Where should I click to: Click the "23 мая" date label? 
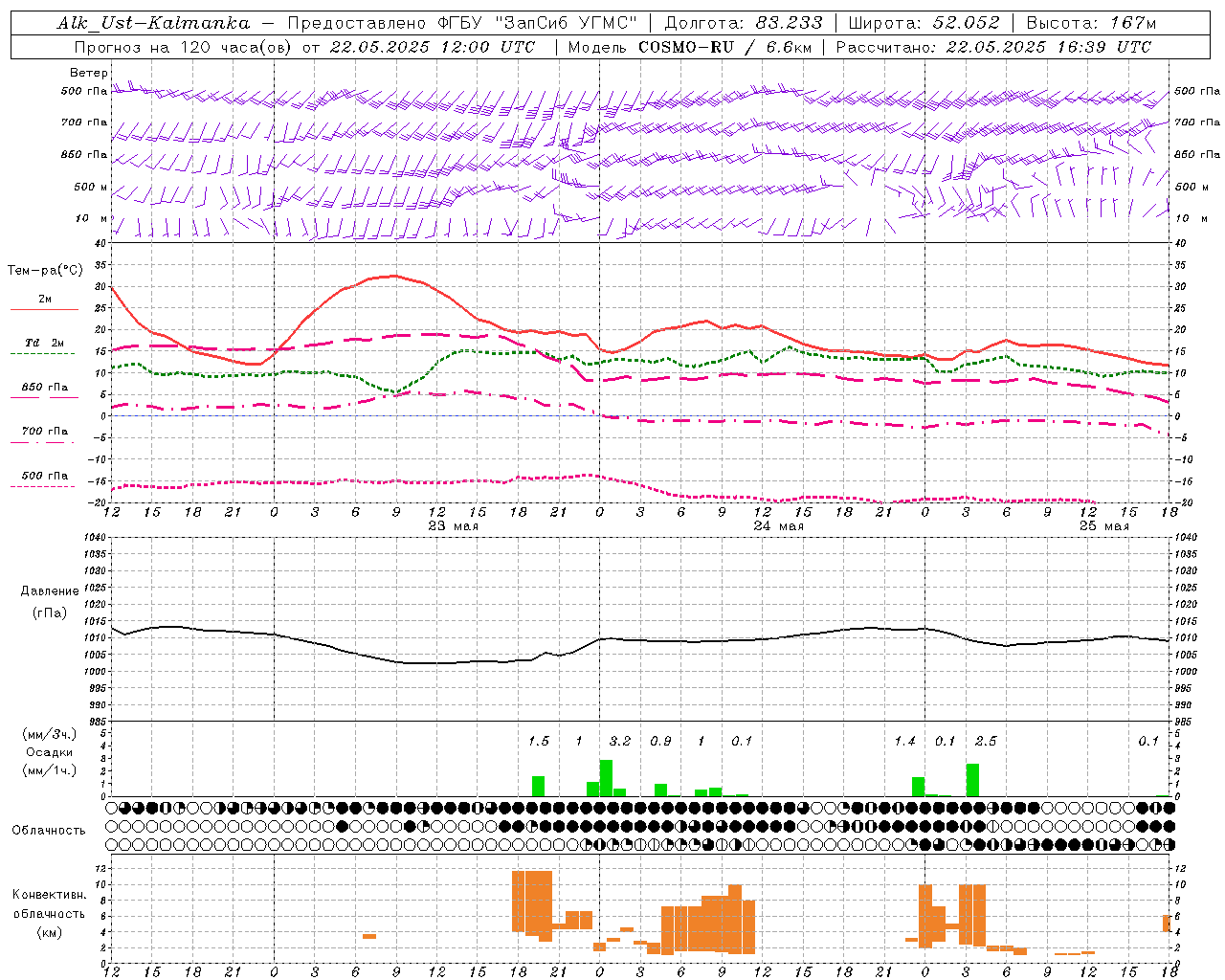tap(454, 525)
